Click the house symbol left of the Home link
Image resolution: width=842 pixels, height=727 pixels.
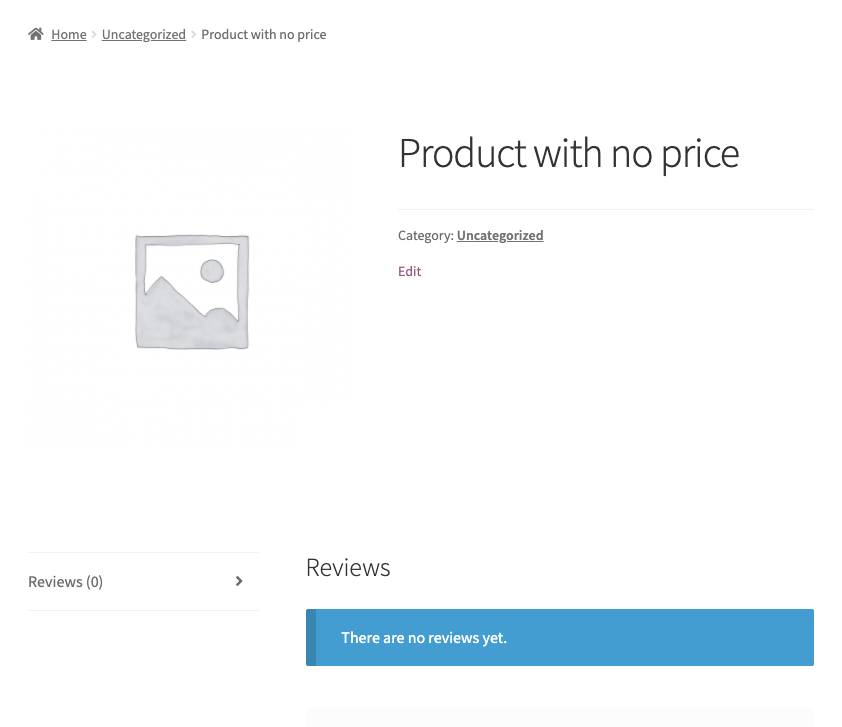tap(35, 33)
